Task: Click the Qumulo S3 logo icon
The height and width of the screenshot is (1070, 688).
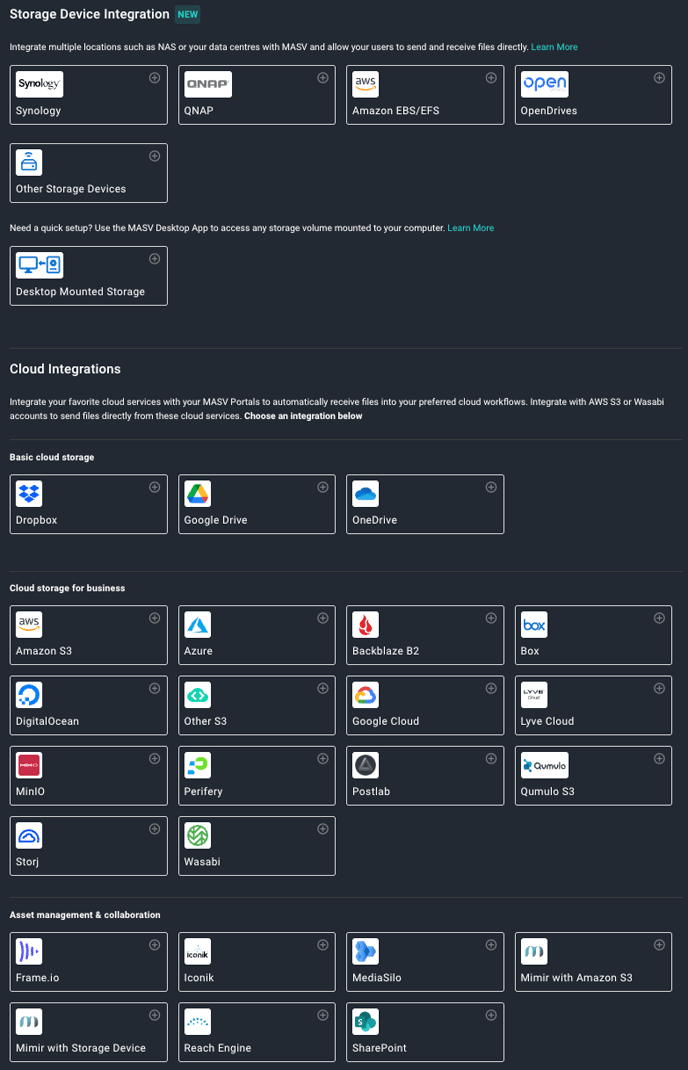Action: click(545, 765)
